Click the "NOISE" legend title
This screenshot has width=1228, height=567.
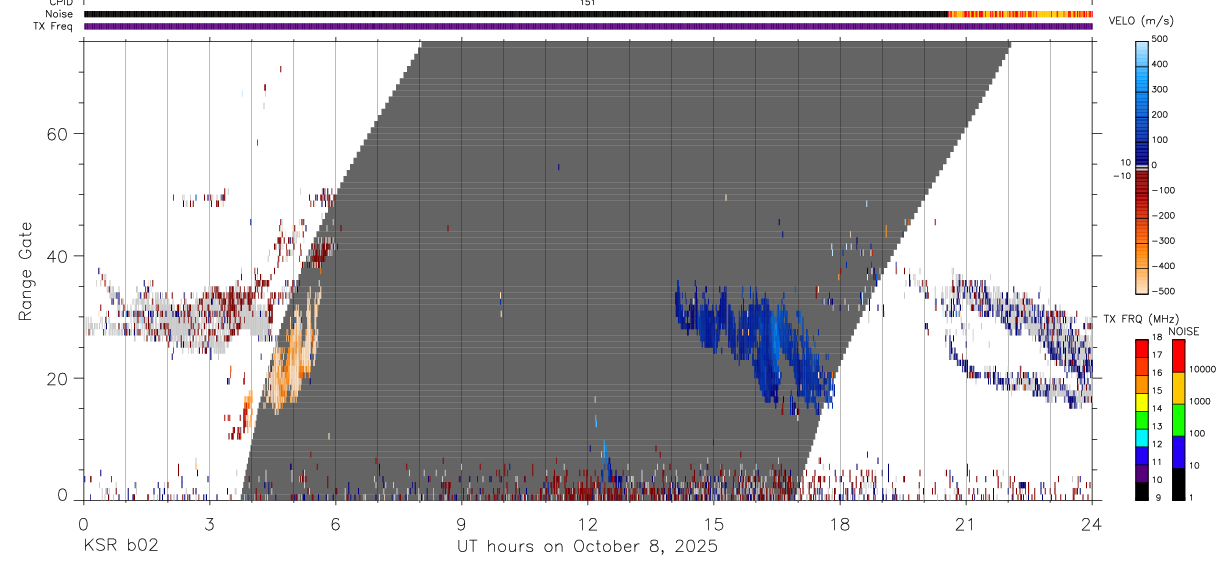[x=1183, y=331]
